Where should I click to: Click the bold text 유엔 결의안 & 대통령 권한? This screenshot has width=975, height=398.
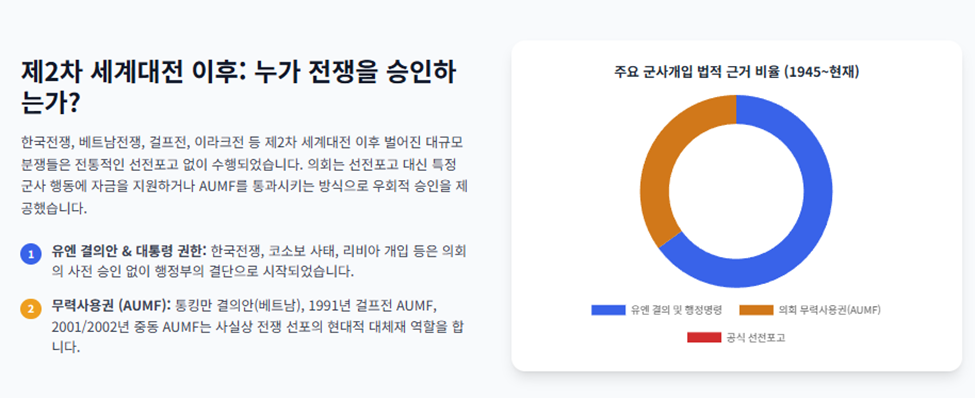click(x=129, y=252)
